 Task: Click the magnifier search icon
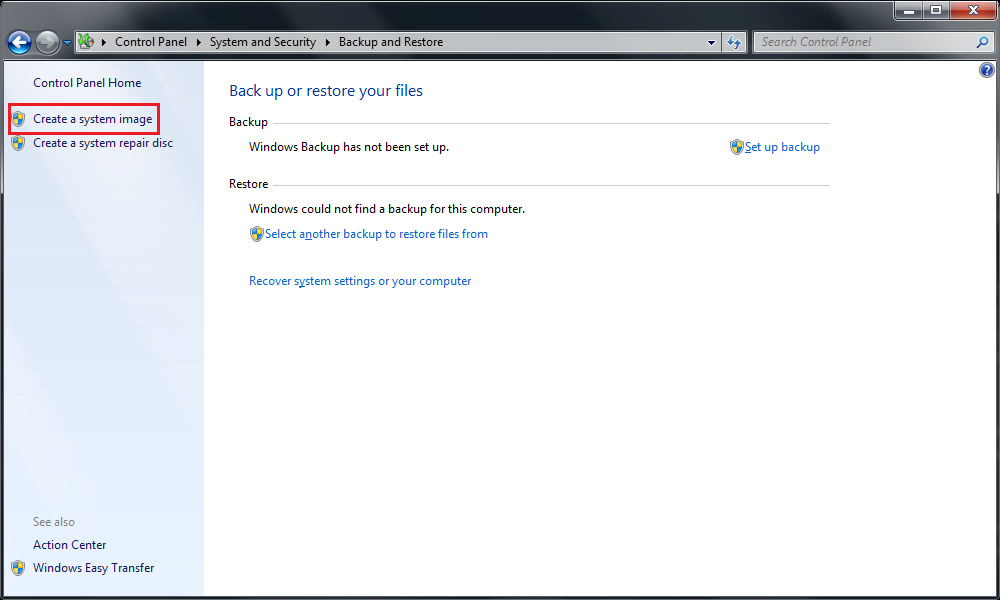tap(982, 42)
